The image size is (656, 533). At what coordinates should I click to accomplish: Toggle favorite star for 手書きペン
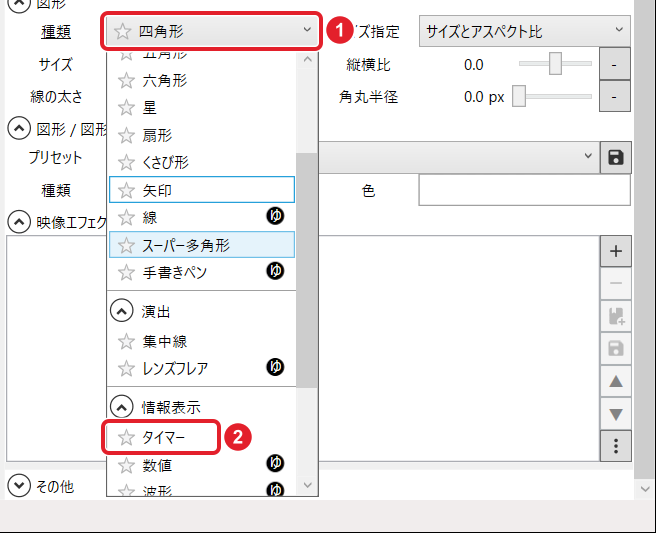point(126,273)
